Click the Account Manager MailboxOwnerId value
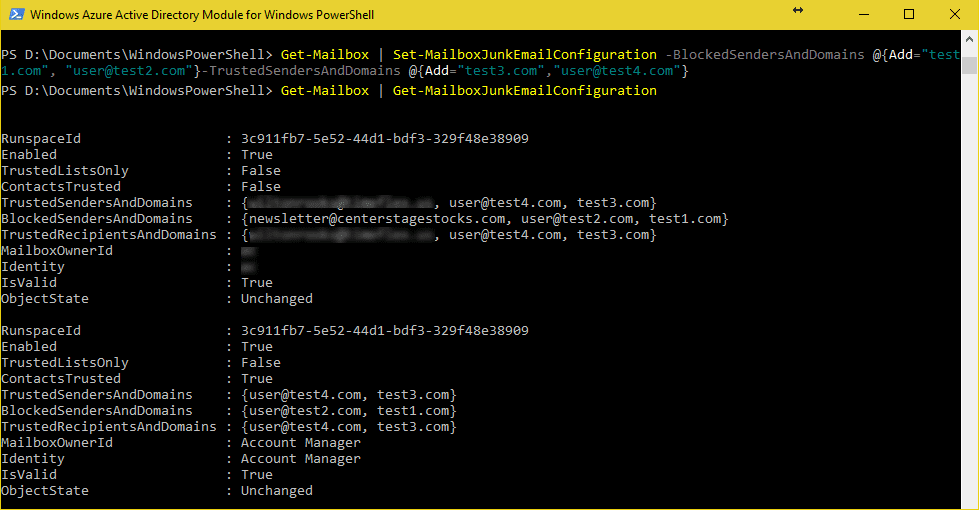Viewport: 979px width, 510px height. pos(301,443)
